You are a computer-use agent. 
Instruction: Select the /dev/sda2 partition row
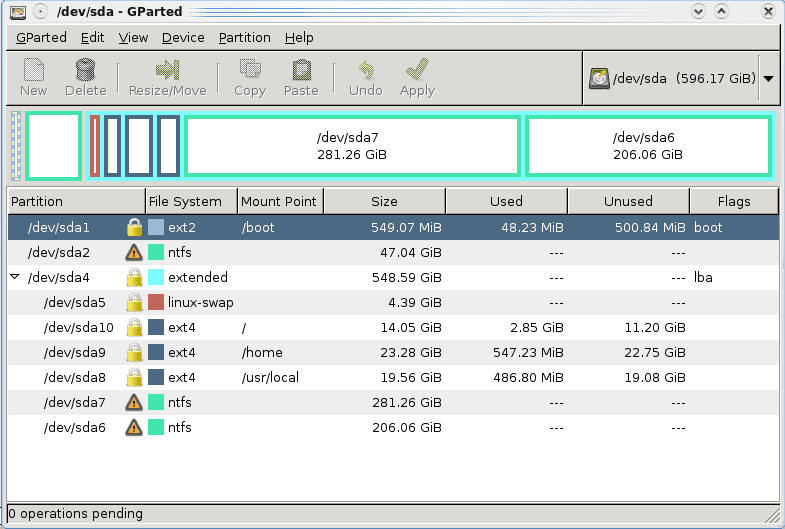tap(394, 252)
